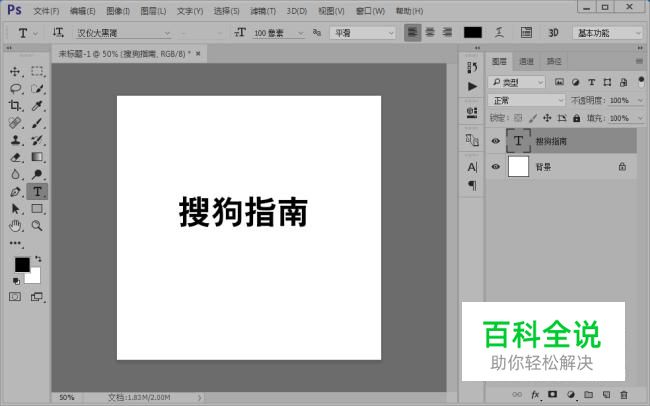Click the text color swatch in options bar
The height and width of the screenshot is (406, 650).
pyautogui.click(x=473, y=32)
